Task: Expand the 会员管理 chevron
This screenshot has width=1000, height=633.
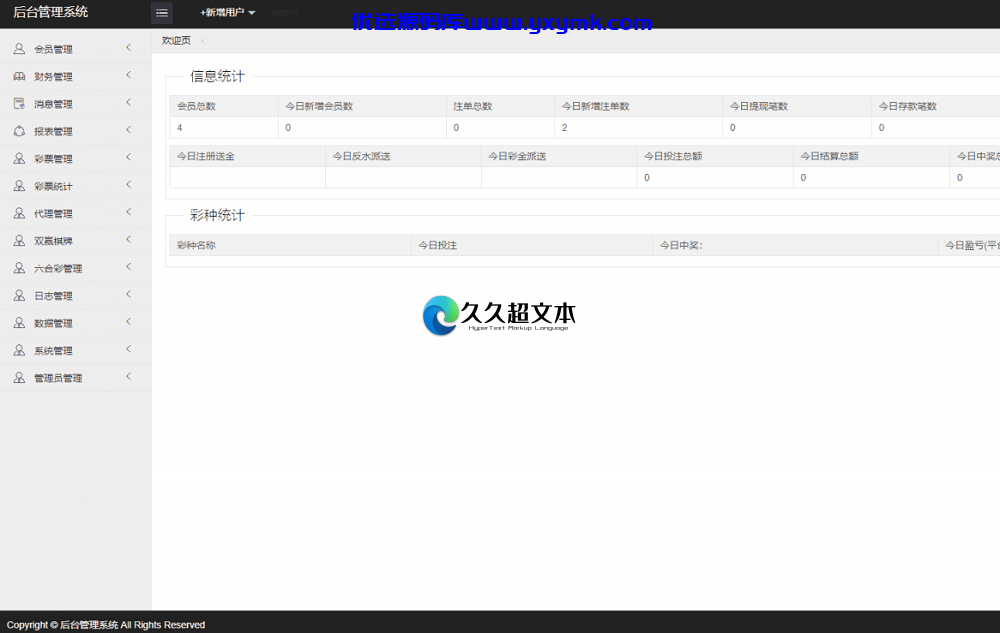Action: pyautogui.click(x=128, y=47)
